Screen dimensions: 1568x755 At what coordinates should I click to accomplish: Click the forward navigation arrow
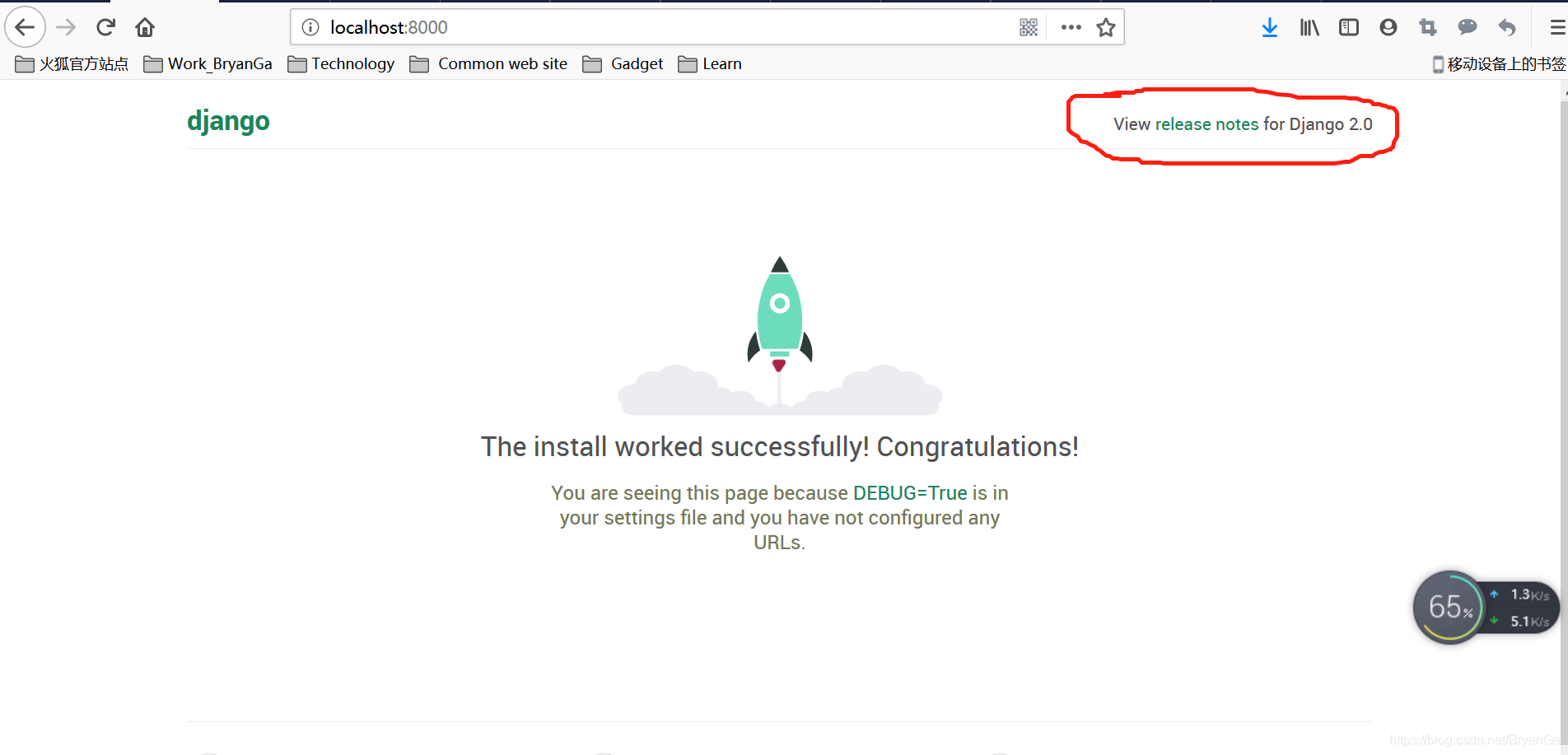(x=66, y=27)
